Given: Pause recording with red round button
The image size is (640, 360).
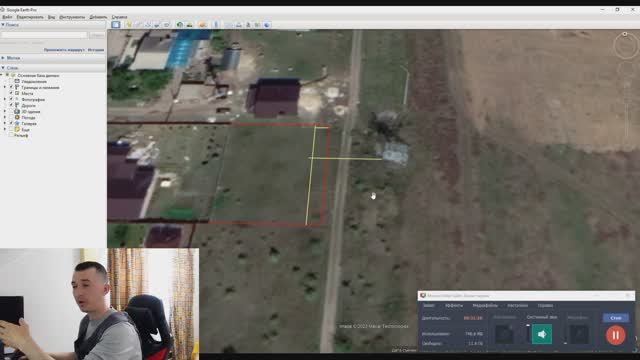Looking at the screenshot, I should click(616, 335).
